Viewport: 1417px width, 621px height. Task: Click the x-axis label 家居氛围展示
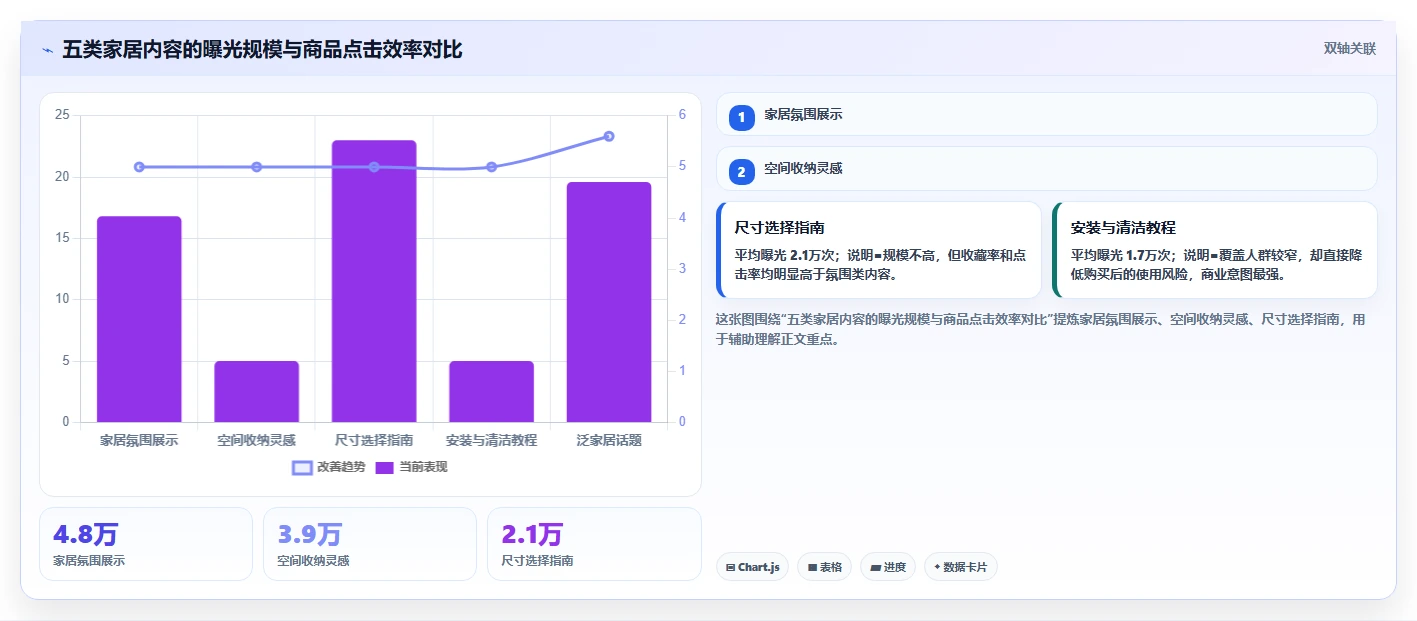tap(139, 440)
